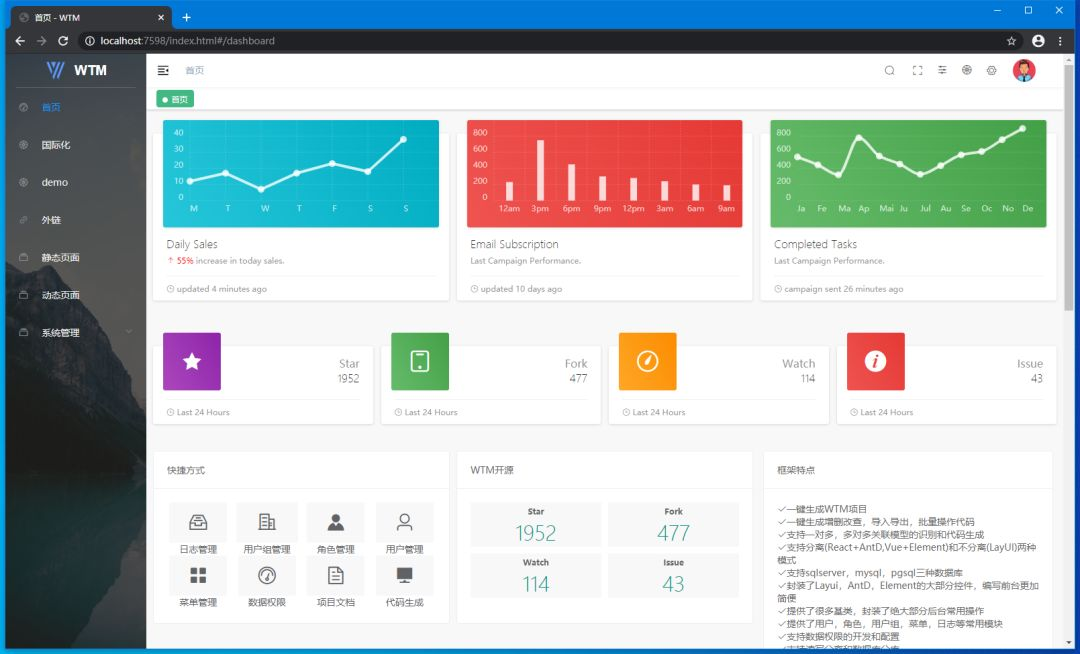Select the 角色管理 shortcut icon

[x=335, y=523]
